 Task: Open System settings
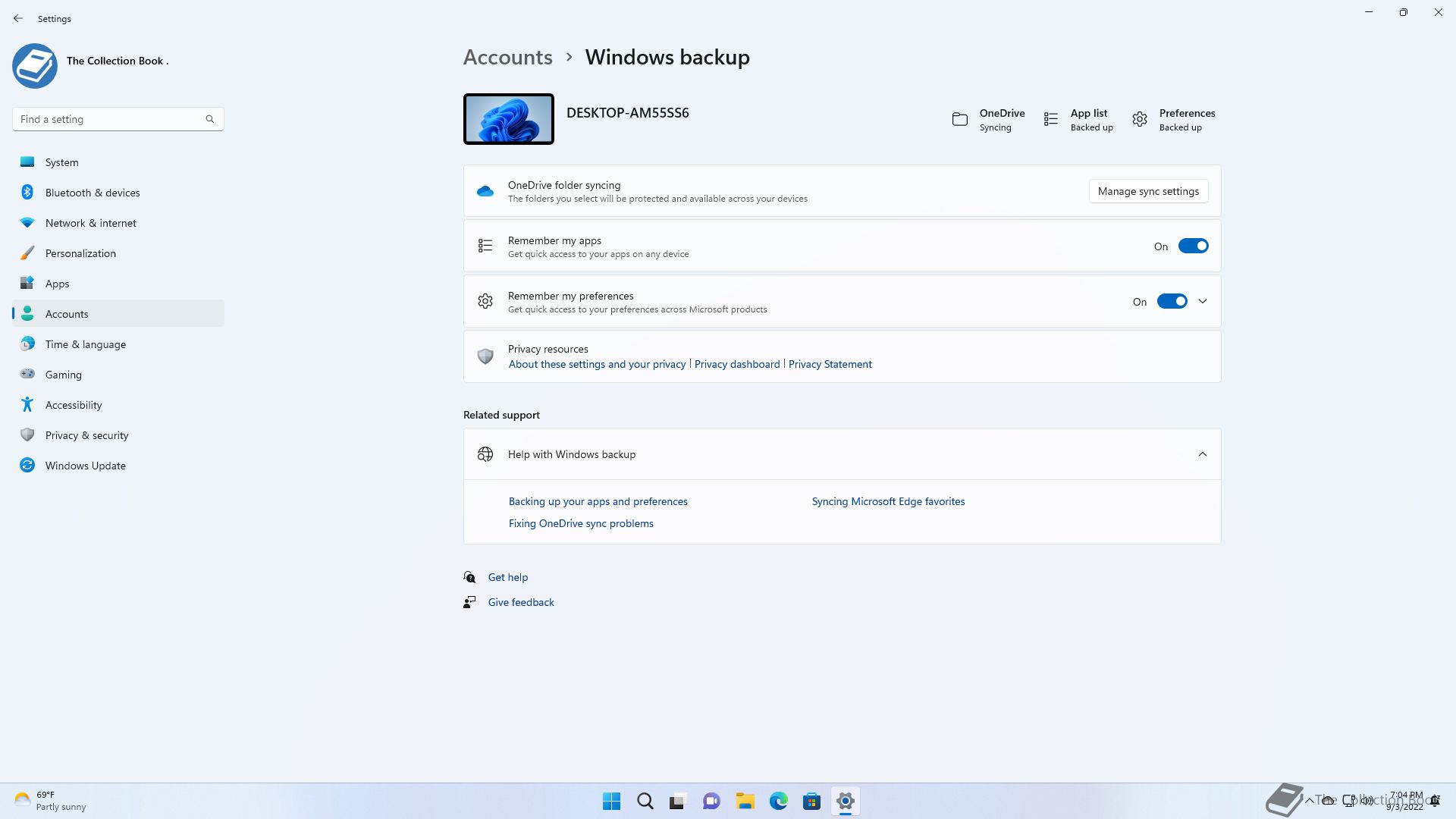[118, 162]
